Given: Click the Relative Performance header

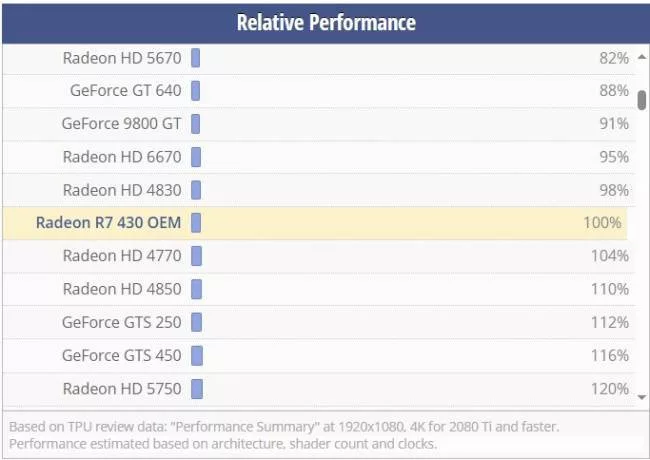Looking at the screenshot, I should click(326, 22).
